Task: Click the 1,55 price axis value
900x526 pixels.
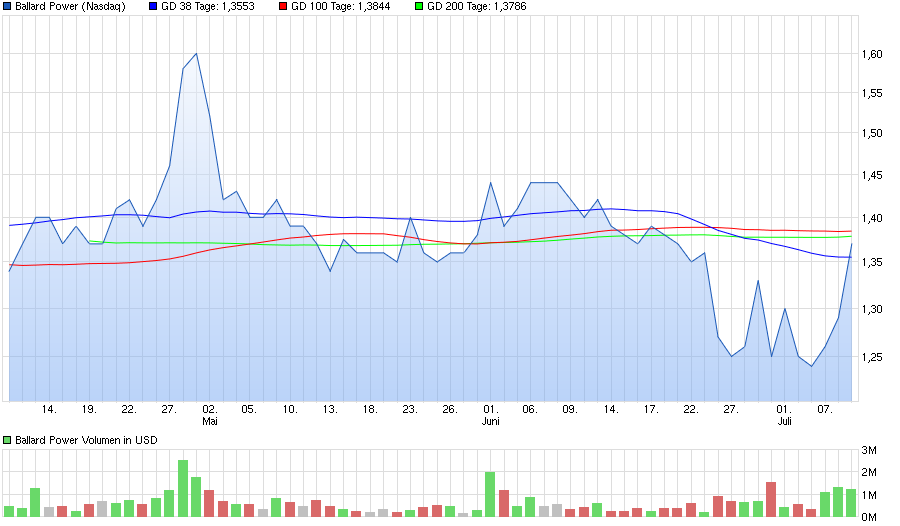Action: click(x=872, y=93)
